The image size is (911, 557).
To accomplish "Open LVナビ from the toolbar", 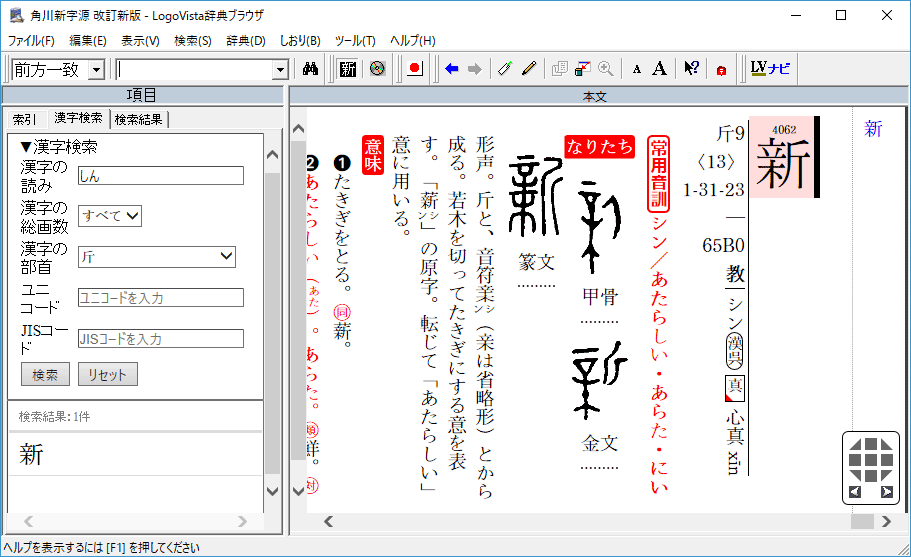I will (x=770, y=69).
